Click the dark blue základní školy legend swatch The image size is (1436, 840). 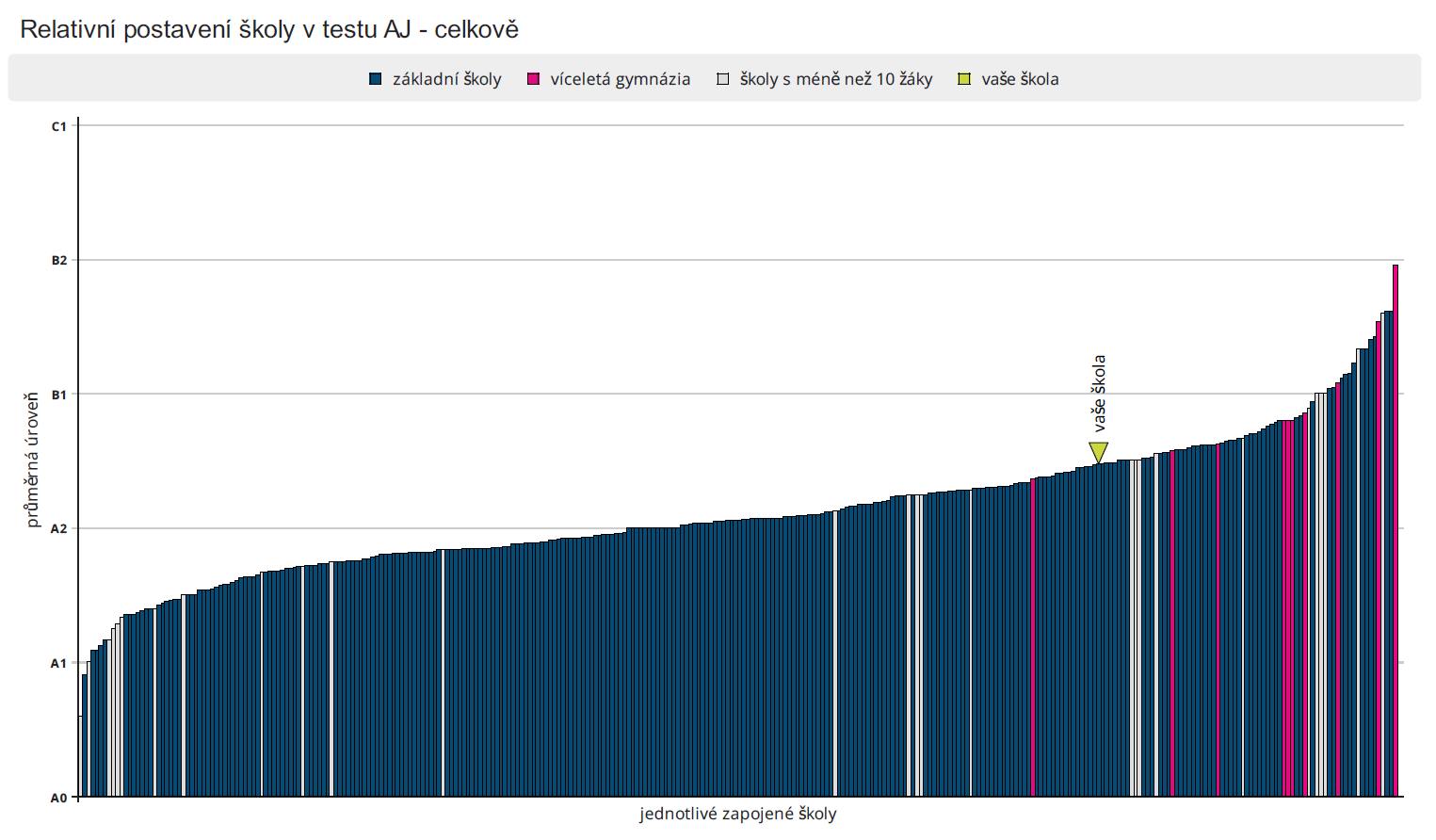pos(375,80)
